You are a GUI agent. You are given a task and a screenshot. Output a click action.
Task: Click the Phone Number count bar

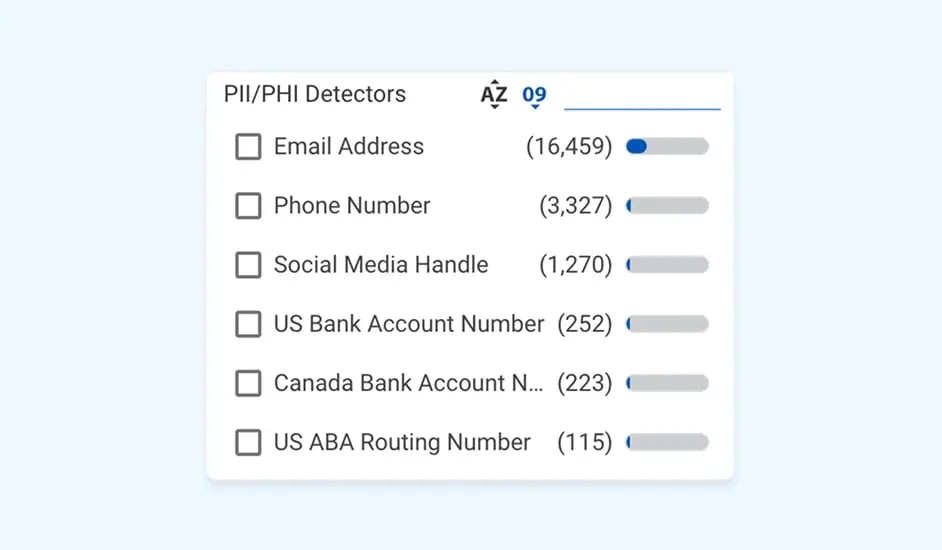667,206
